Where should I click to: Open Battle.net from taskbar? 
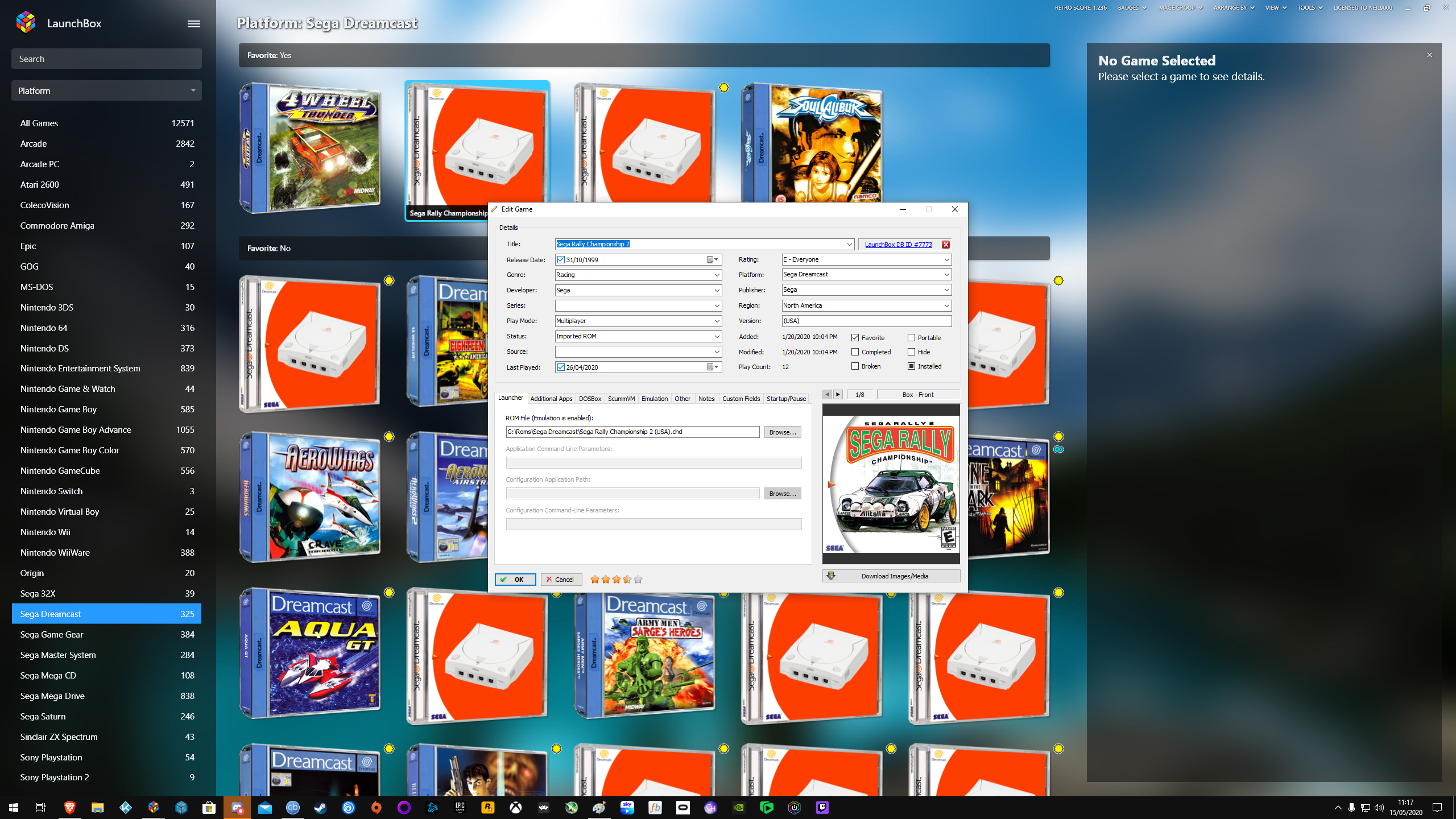pos(432,808)
